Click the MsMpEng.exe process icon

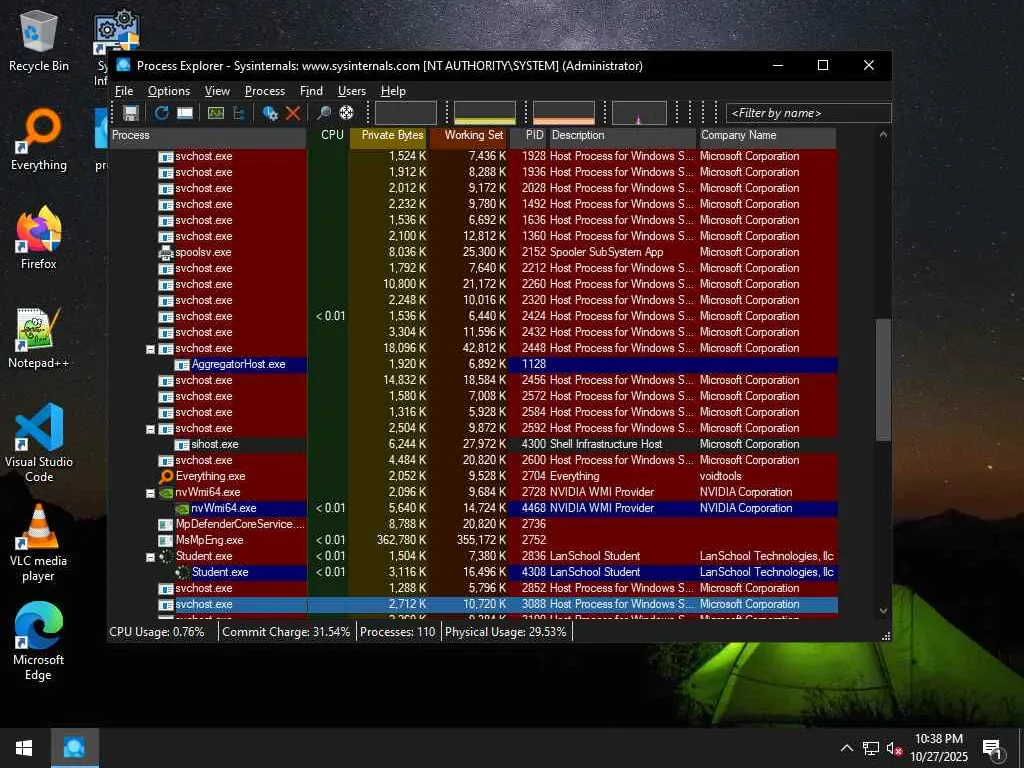166,541
